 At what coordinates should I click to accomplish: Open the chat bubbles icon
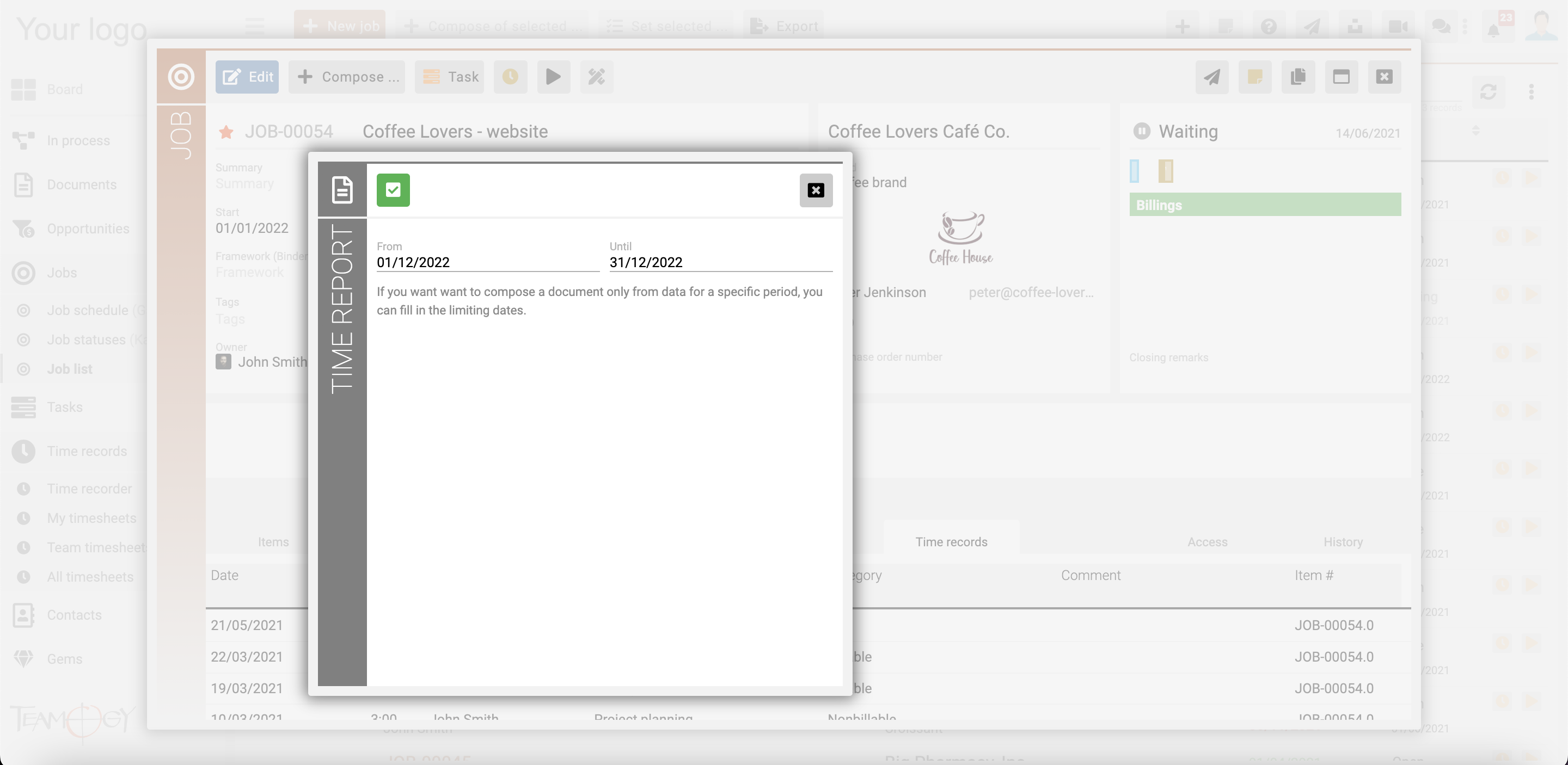pyautogui.click(x=1441, y=26)
